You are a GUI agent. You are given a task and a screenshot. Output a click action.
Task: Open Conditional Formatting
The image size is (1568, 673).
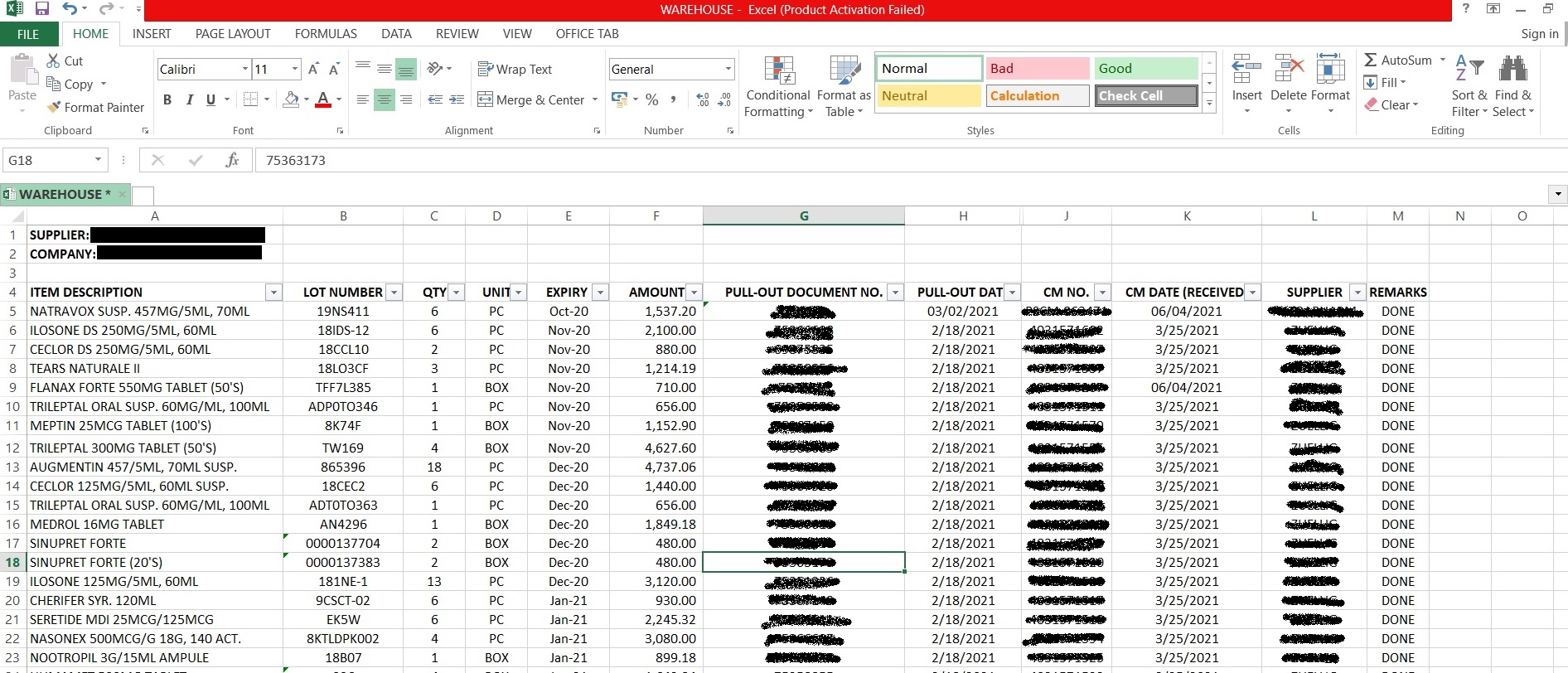(x=778, y=87)
